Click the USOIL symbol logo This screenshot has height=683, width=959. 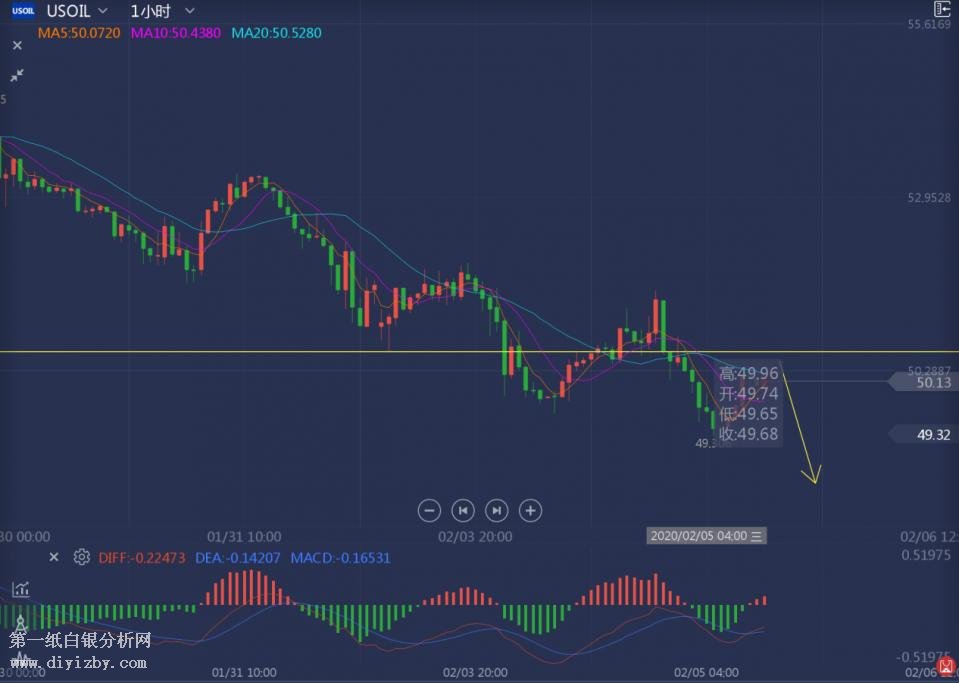22,11
